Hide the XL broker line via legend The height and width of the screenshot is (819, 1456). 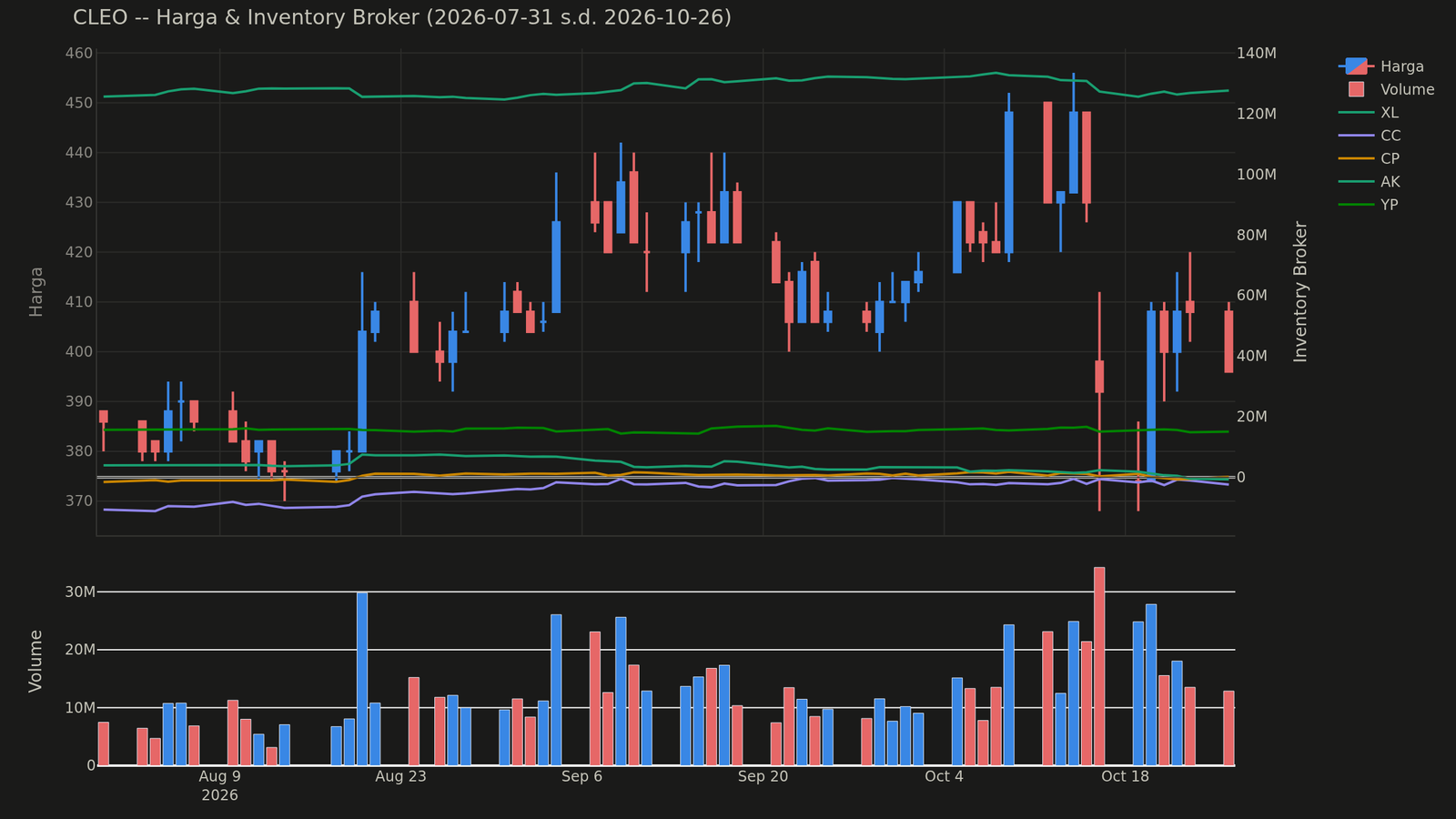coord(1369,113)
